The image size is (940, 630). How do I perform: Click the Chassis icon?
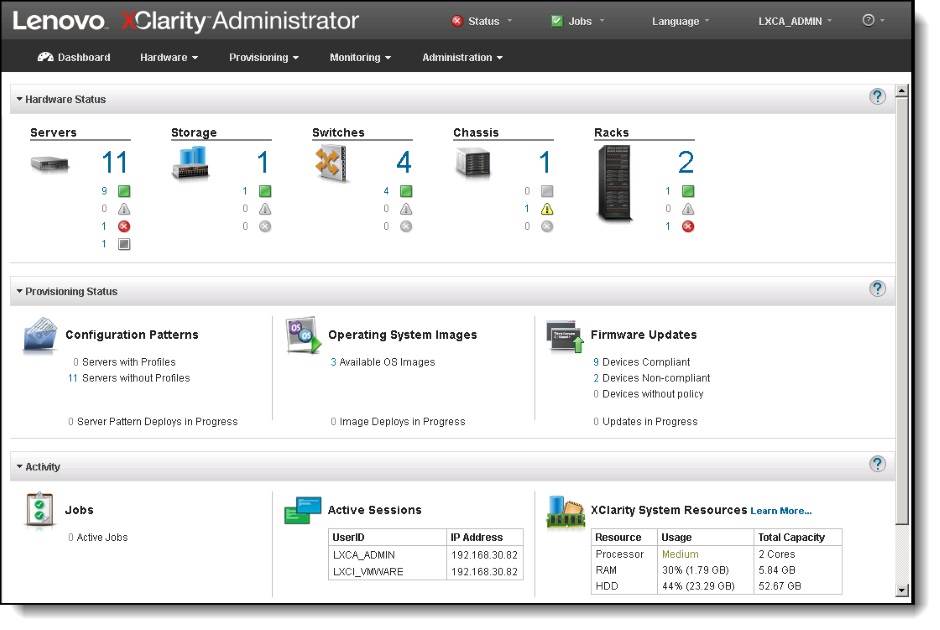pyautogui.click(x=473, y=163)
